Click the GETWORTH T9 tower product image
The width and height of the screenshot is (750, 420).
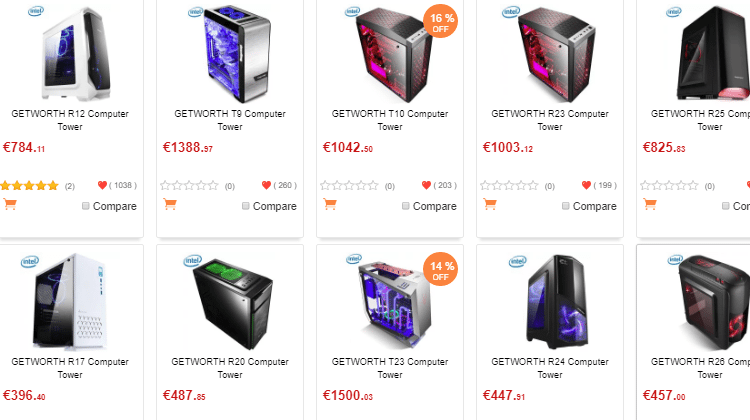click(x=235, y=54)
